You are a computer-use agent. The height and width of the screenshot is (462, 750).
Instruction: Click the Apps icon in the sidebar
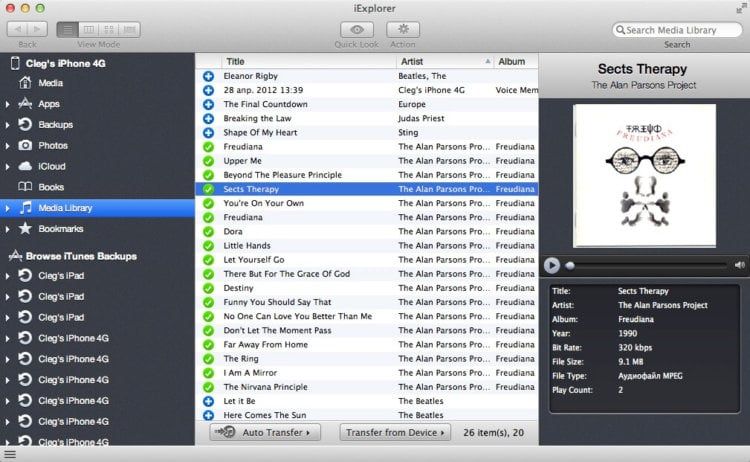[25, 103]
